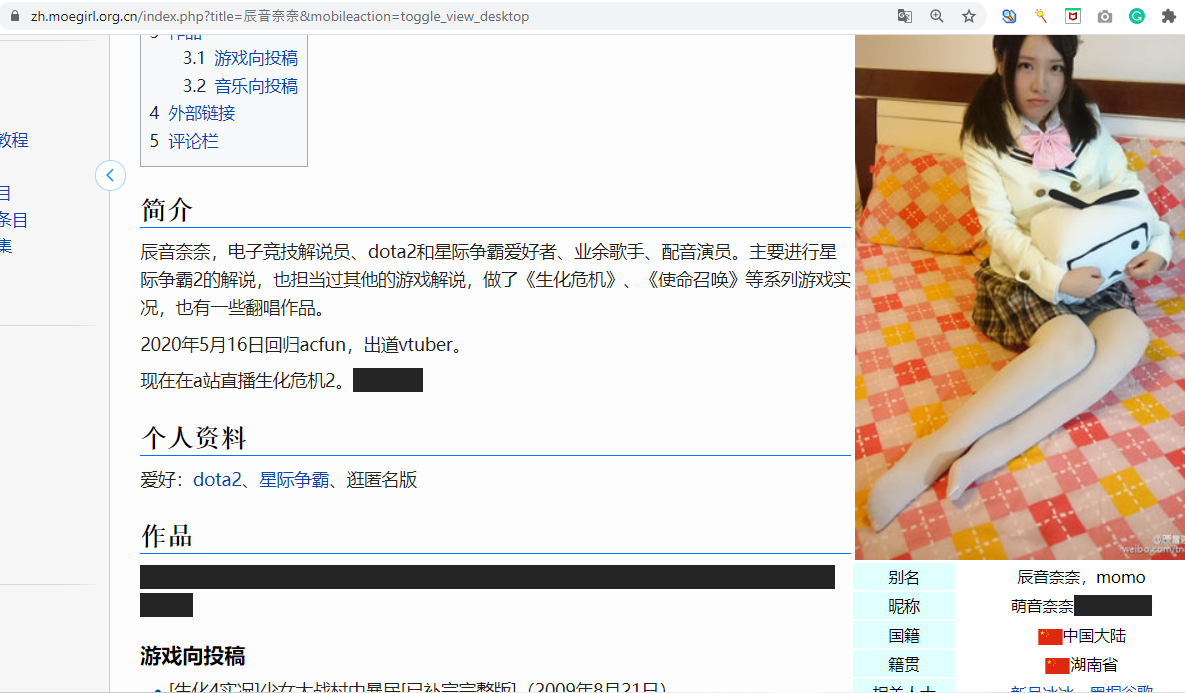Open the dota2 hobby link

pos(218,480)
